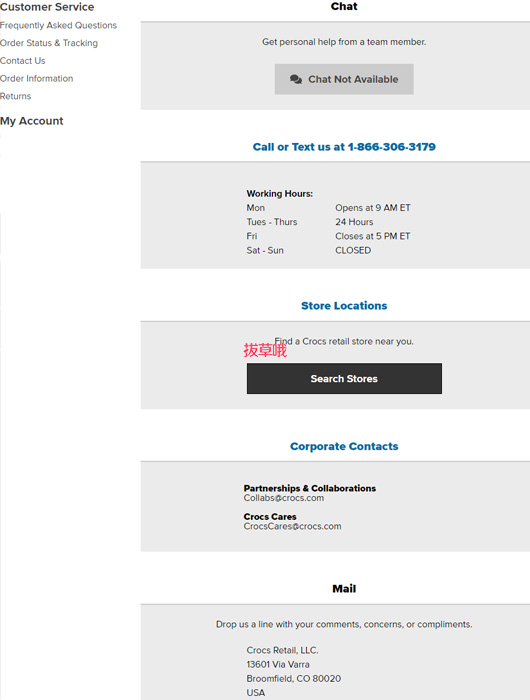Screen dimensions: 530x700
Task: Open the Store Locations heading link
Action: [344, 306]
